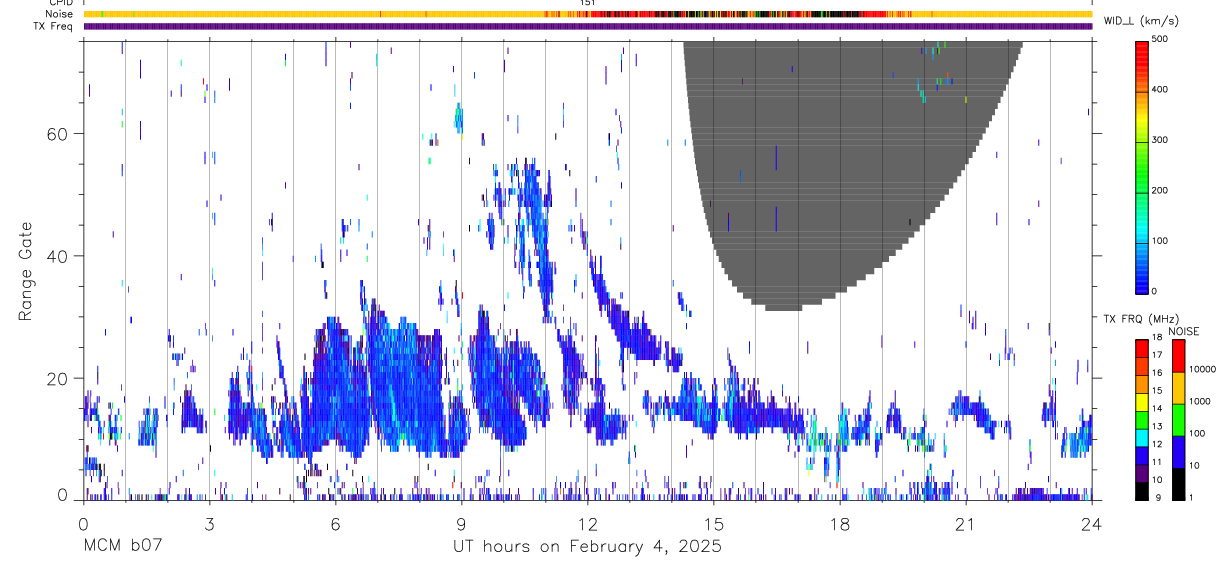Click the 400 label on width colorbar
Screen dimensions: 1228x567
pyautogui.click(x=1161, y=89)
